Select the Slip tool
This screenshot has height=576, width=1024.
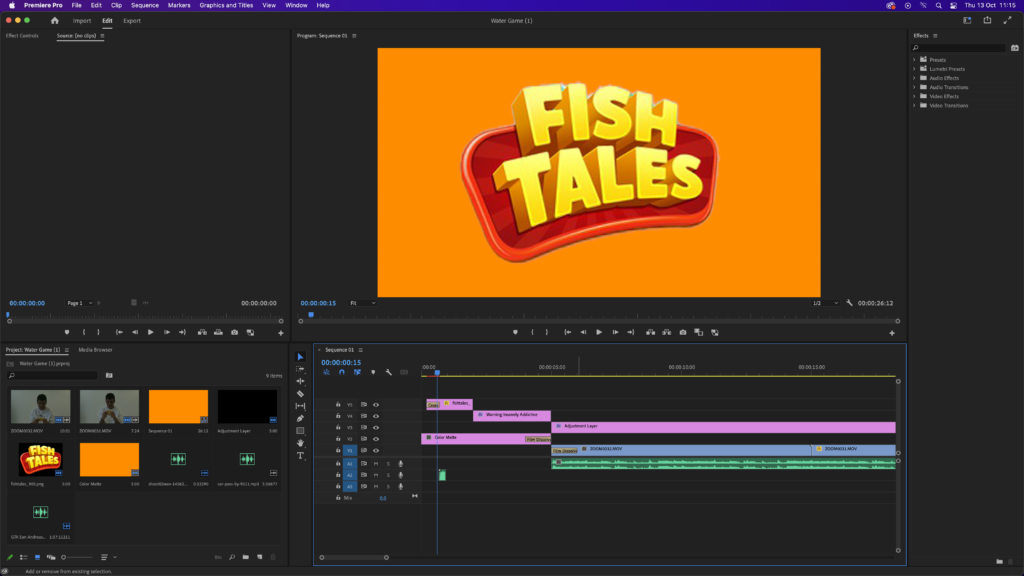pyautogui.click(x=300, y=406)
